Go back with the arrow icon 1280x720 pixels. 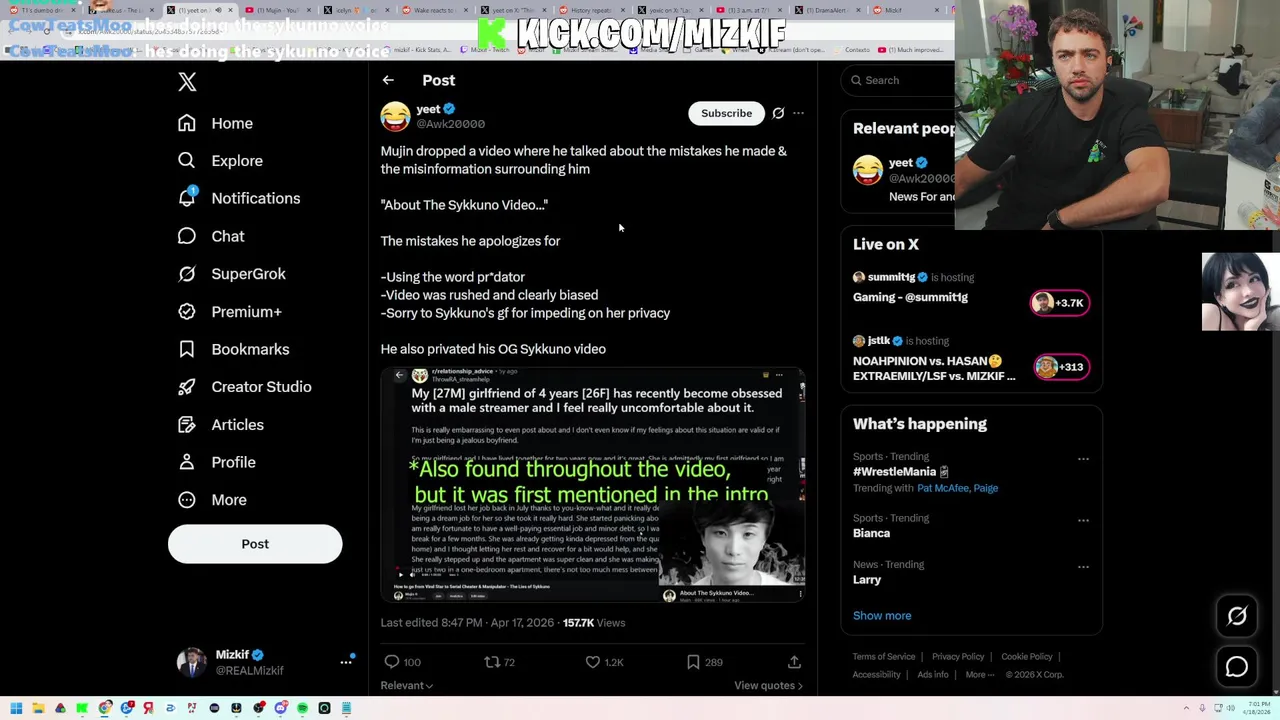tap(388, 80)
